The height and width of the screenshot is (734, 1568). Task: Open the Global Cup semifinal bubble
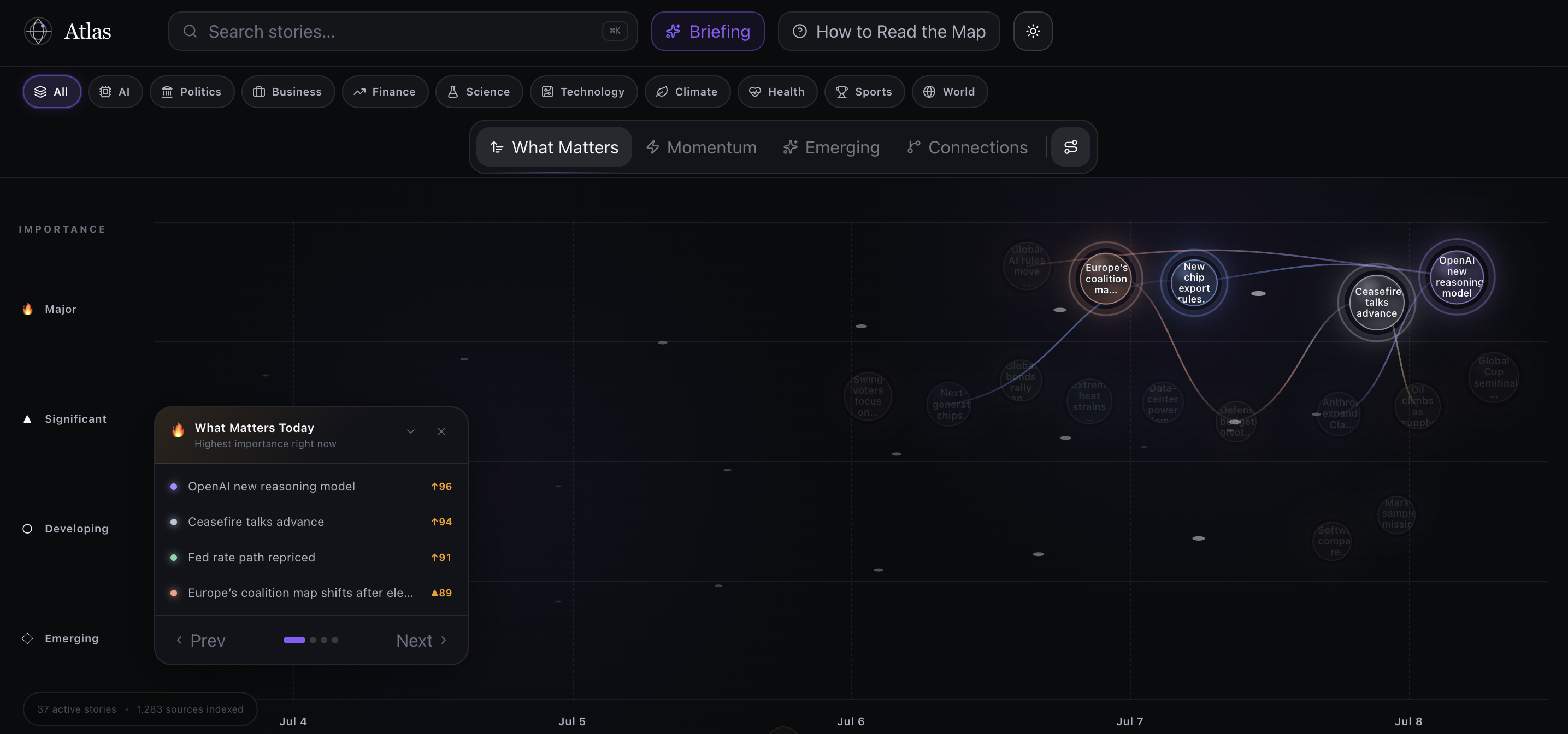(x=1494, y=377)
